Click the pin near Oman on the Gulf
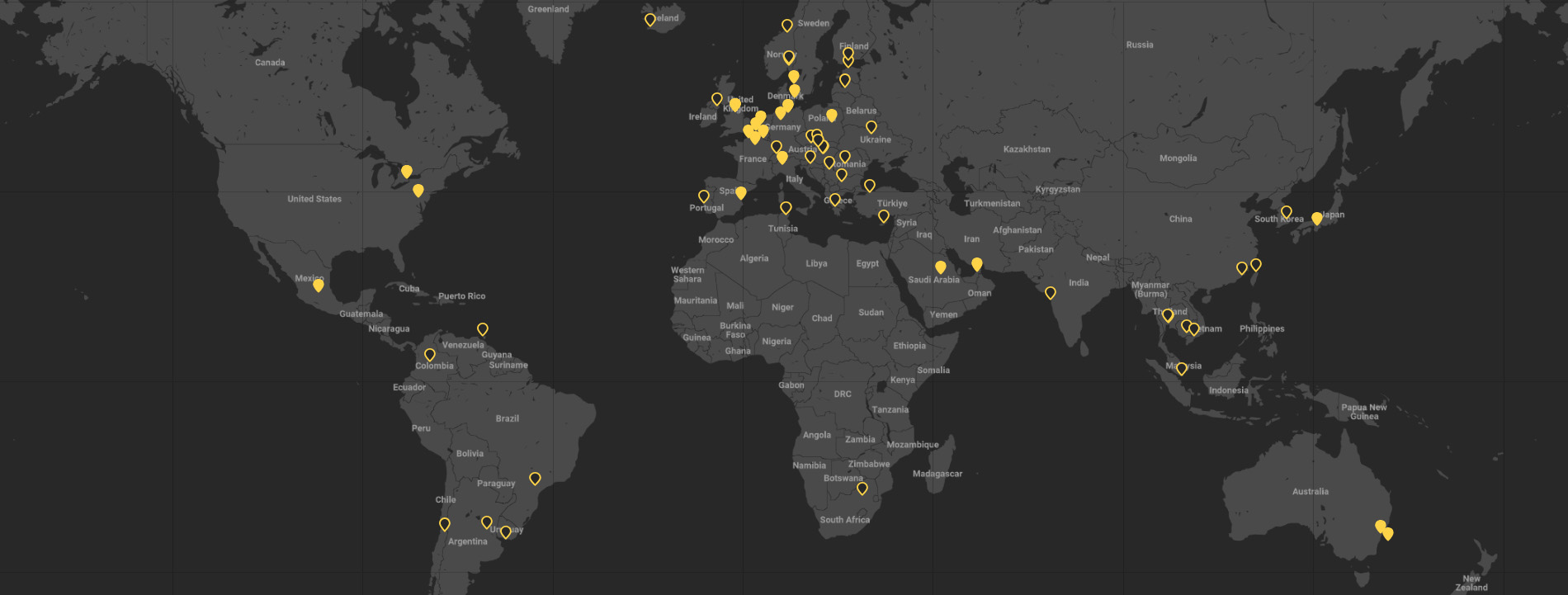 pos(977,264)
